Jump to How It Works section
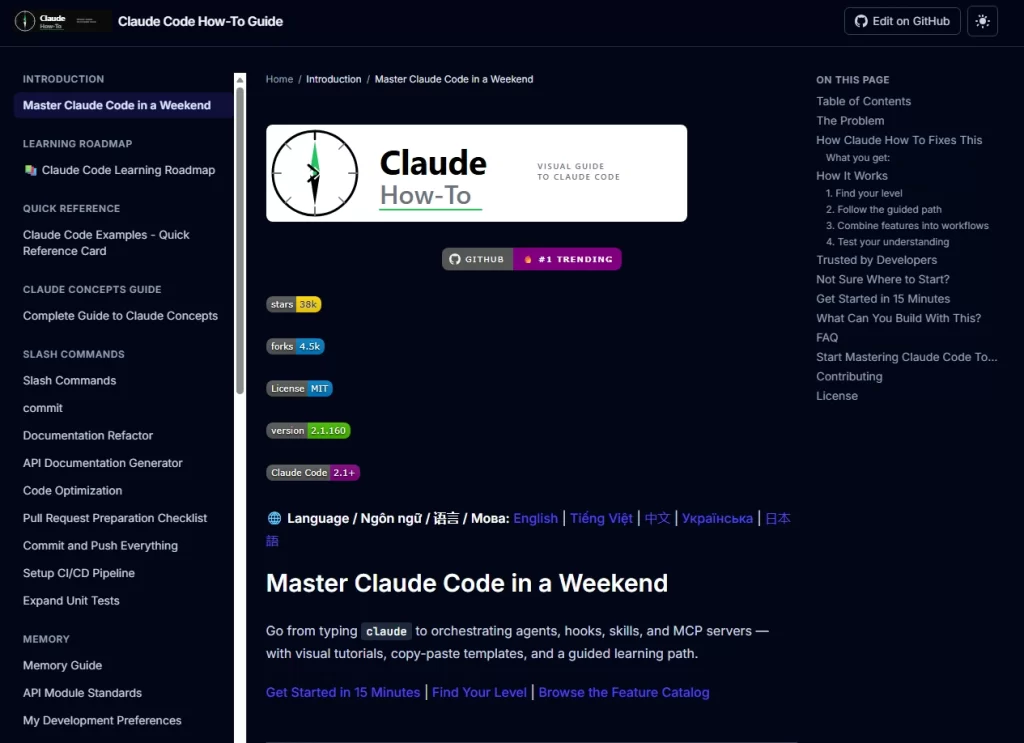1024x743 pixels. pos(852,176)
